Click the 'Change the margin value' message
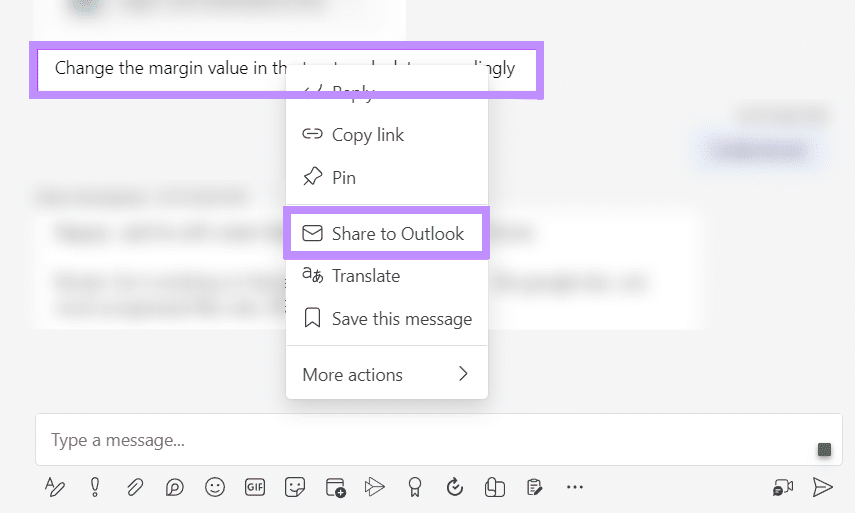855x513 pixels. tap(286, 70)
